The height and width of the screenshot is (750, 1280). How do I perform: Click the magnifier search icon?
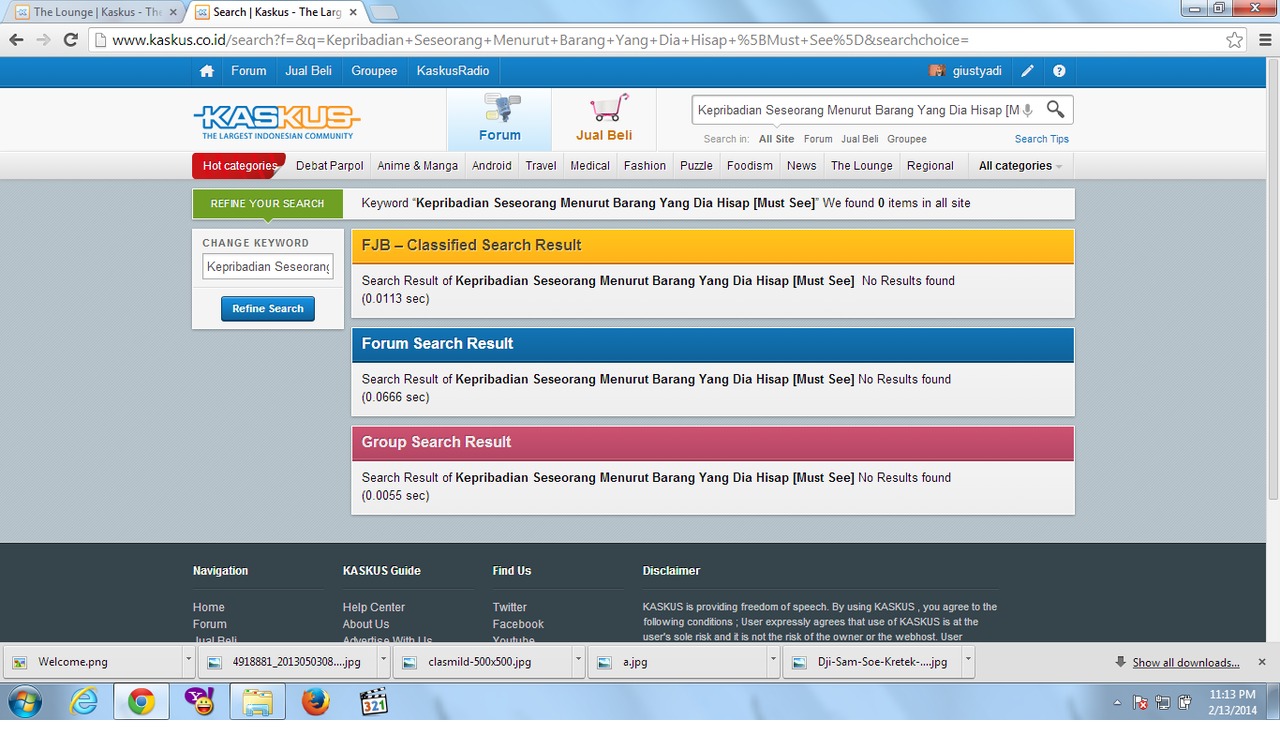point(1055,109)
